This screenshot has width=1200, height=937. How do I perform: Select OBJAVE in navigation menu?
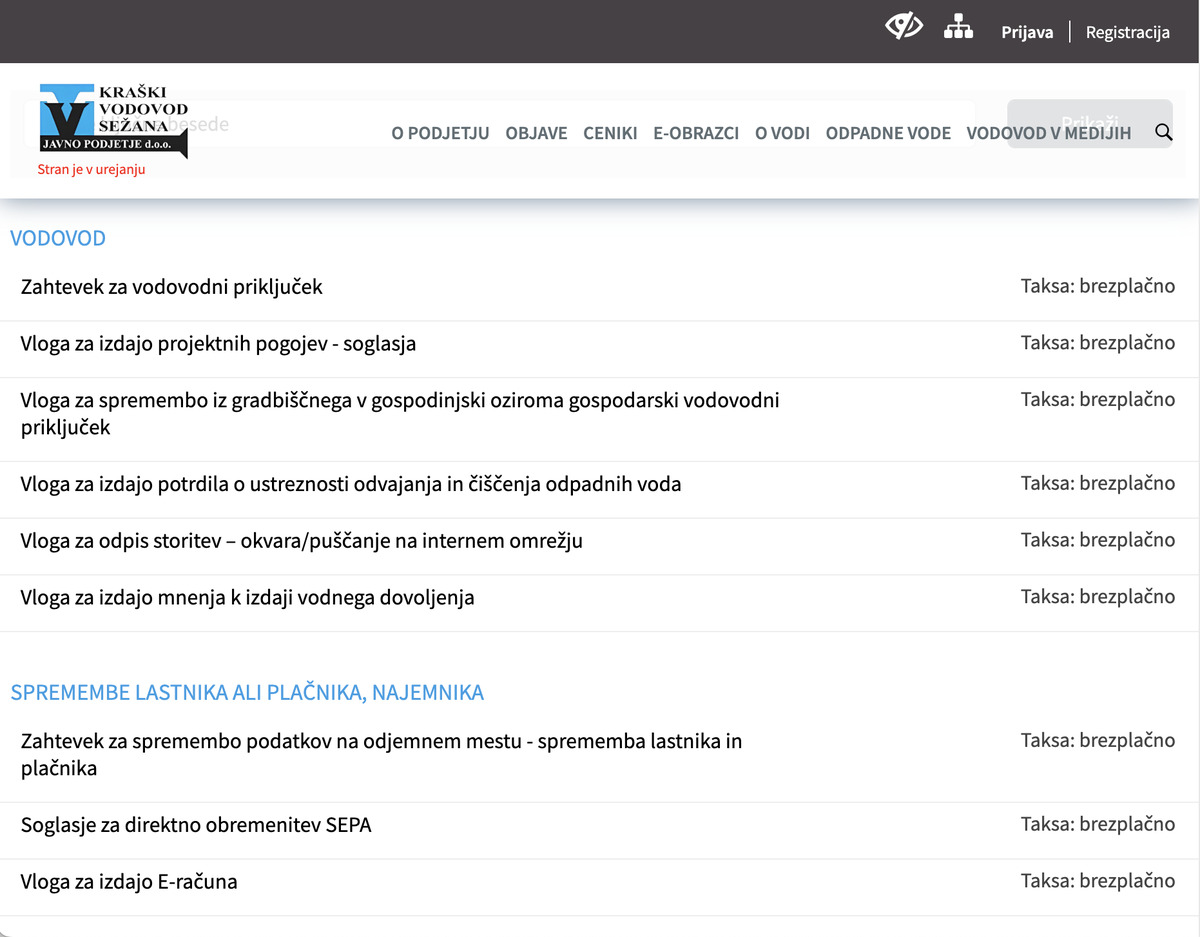tap(536, 133)
